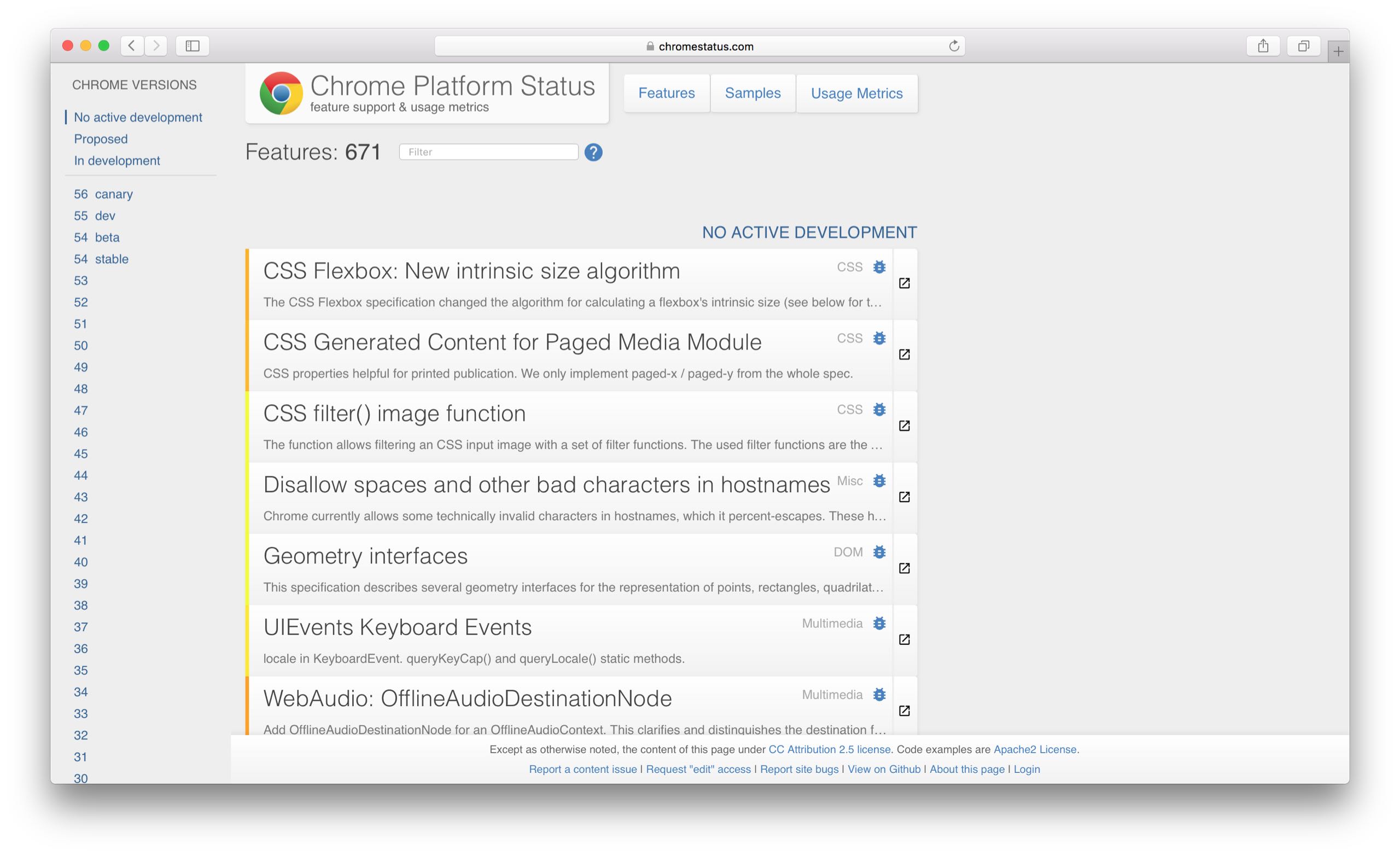The height and width of the screenshot is (856, 1400).
Task: Click bug icon for UIEvents Keyboard Events
Action: pos(879,624)
